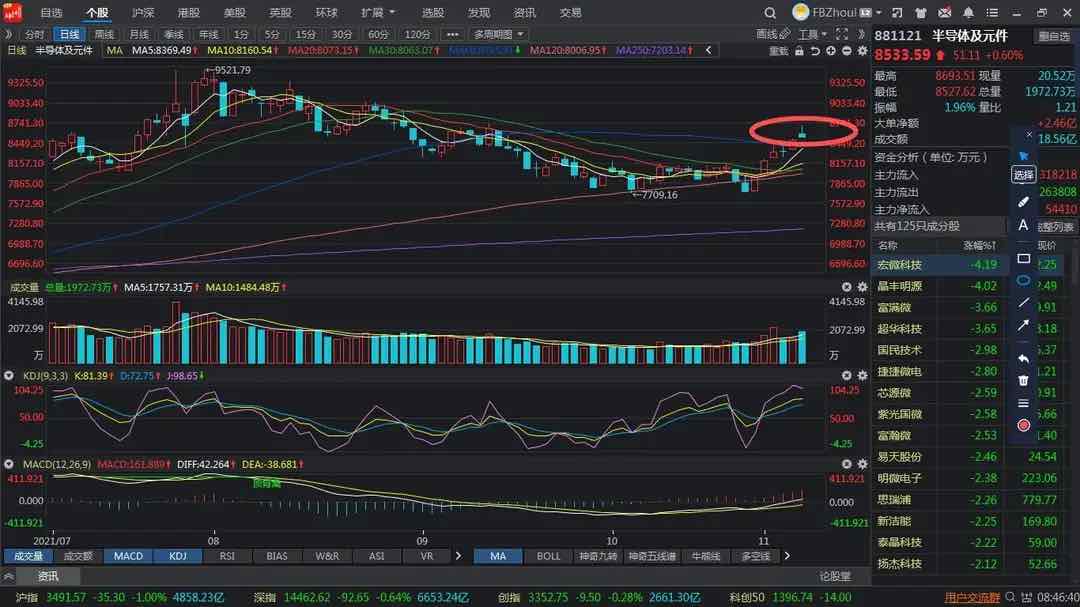Open KDJ panel settings gear
This screenshot has height=607, width=1080.
pyautogui.click(x=862, y=375)
